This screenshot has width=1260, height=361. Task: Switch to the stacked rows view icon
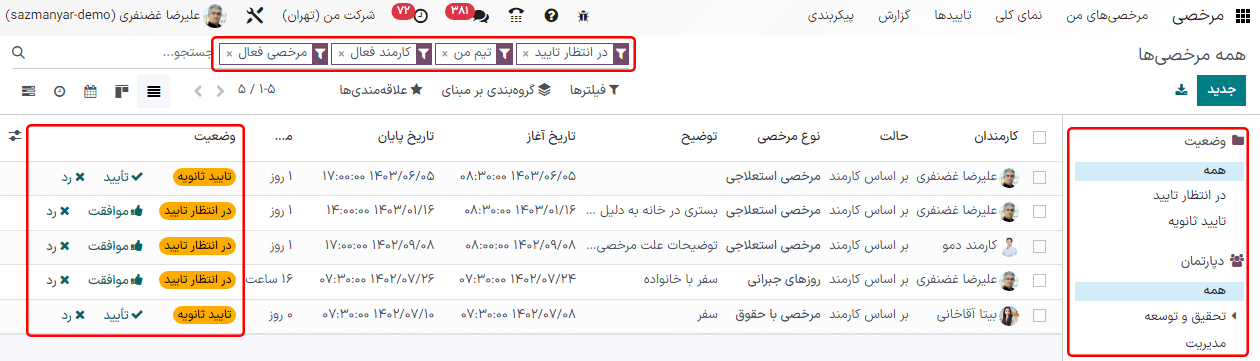28,91
